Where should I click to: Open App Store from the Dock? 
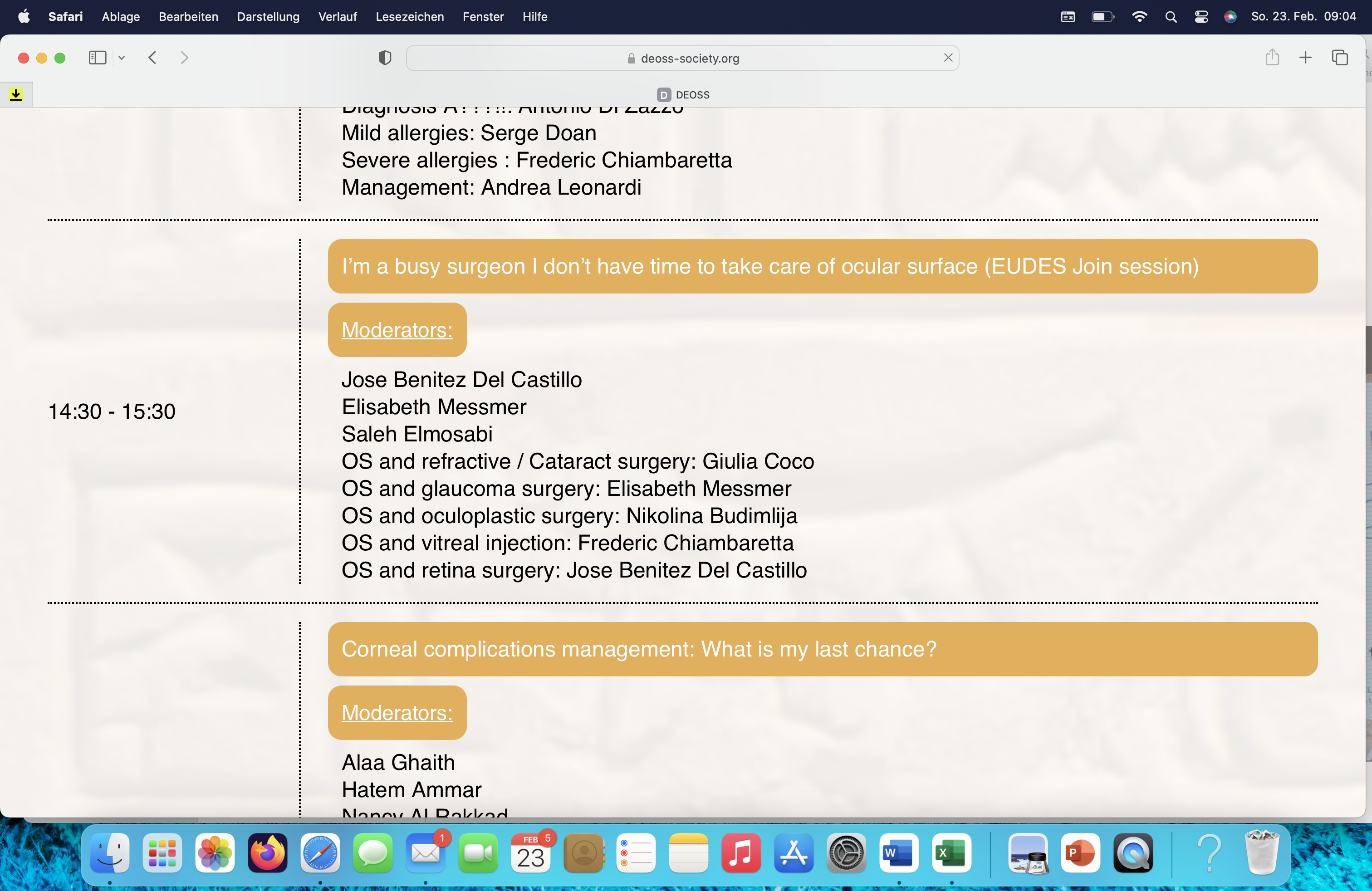(x=794, y=852)
